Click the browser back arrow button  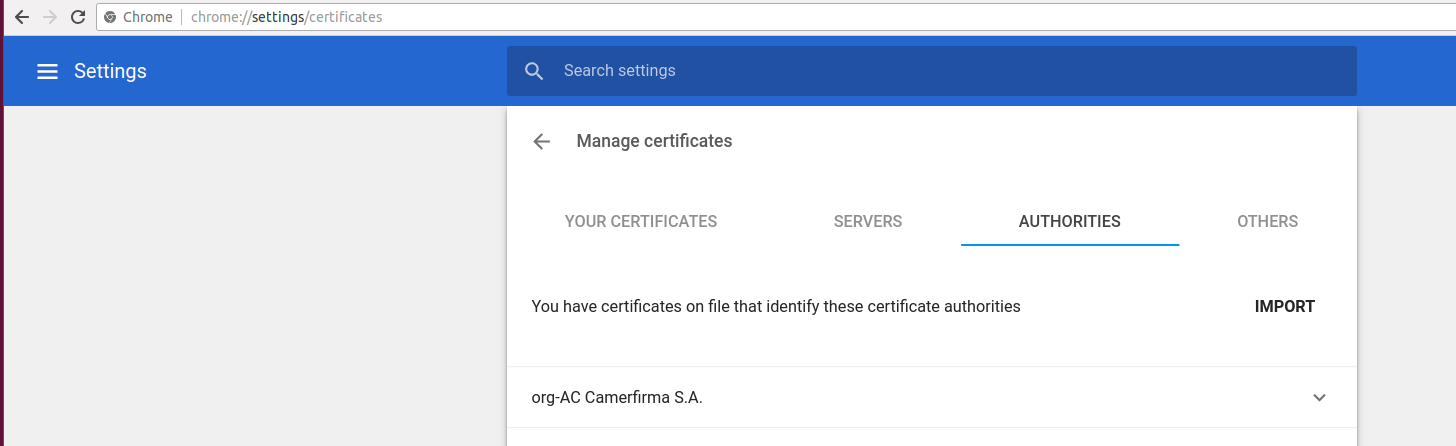point(21,17)
